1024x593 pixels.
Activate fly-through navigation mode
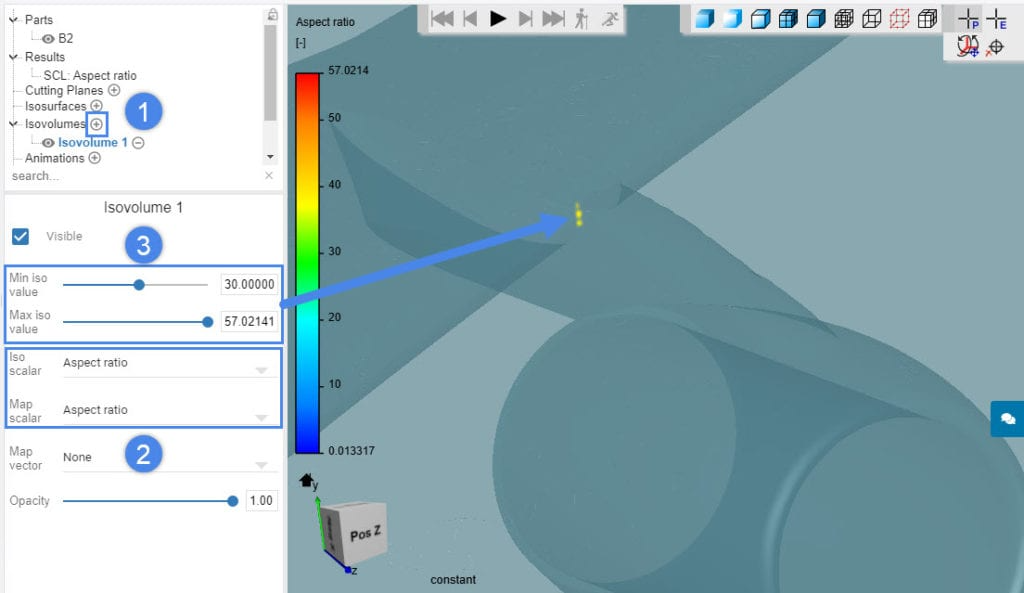611,18
